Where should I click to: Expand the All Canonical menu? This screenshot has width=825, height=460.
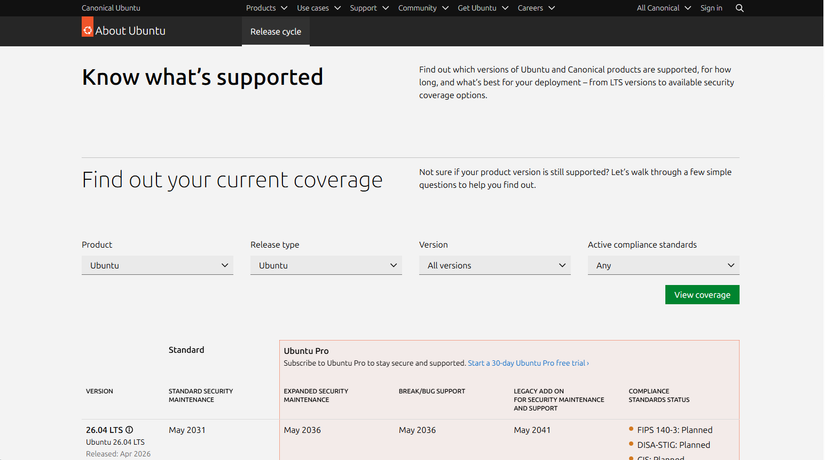tap(663, 8)
